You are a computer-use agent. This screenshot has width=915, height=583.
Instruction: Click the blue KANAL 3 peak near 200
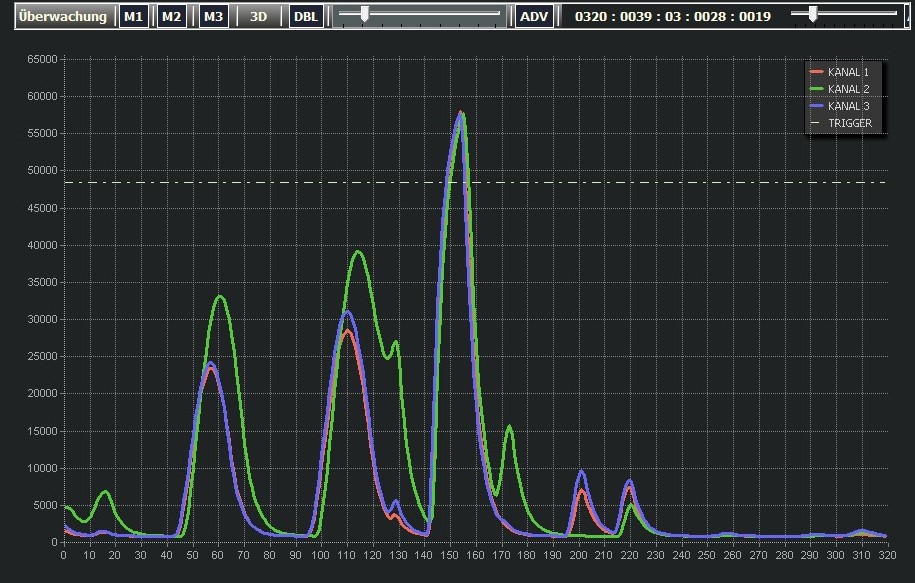(581, 472)
